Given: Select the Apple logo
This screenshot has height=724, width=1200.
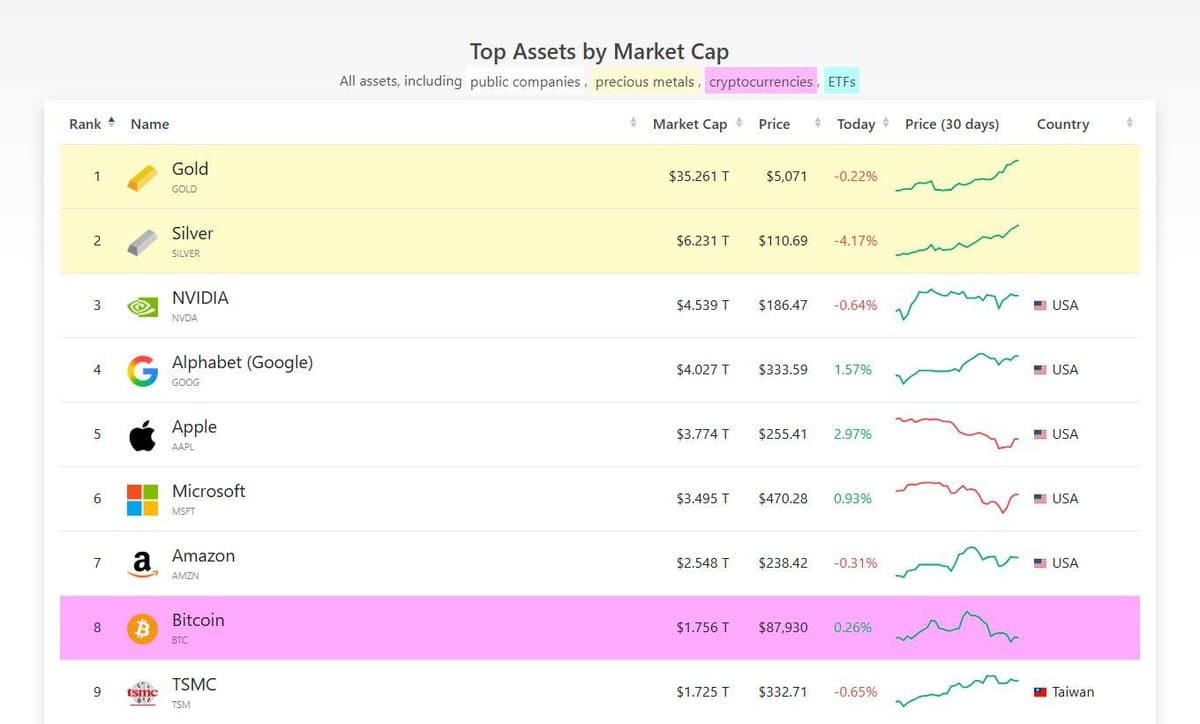Looking at the screenshot, I should 141,433.
